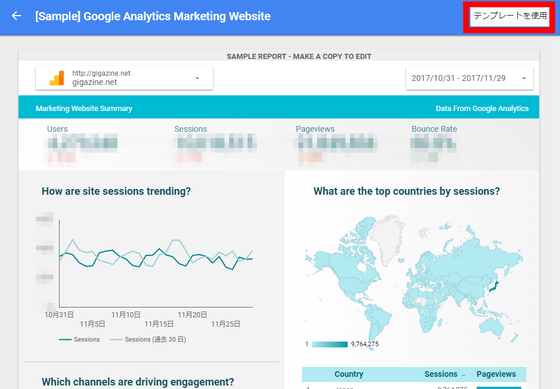Open the gigazine.net data source dropdown

[124, 78]
